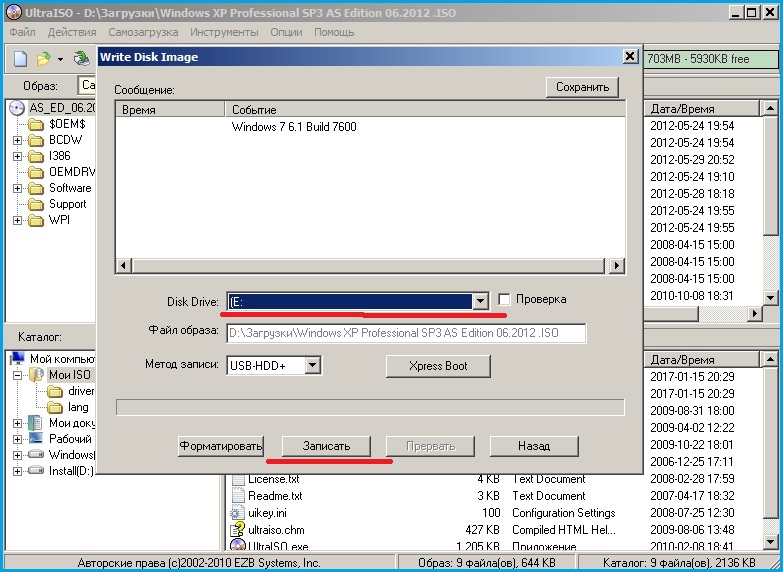Open the Метод записи dropdown

[x=313, y=365]
